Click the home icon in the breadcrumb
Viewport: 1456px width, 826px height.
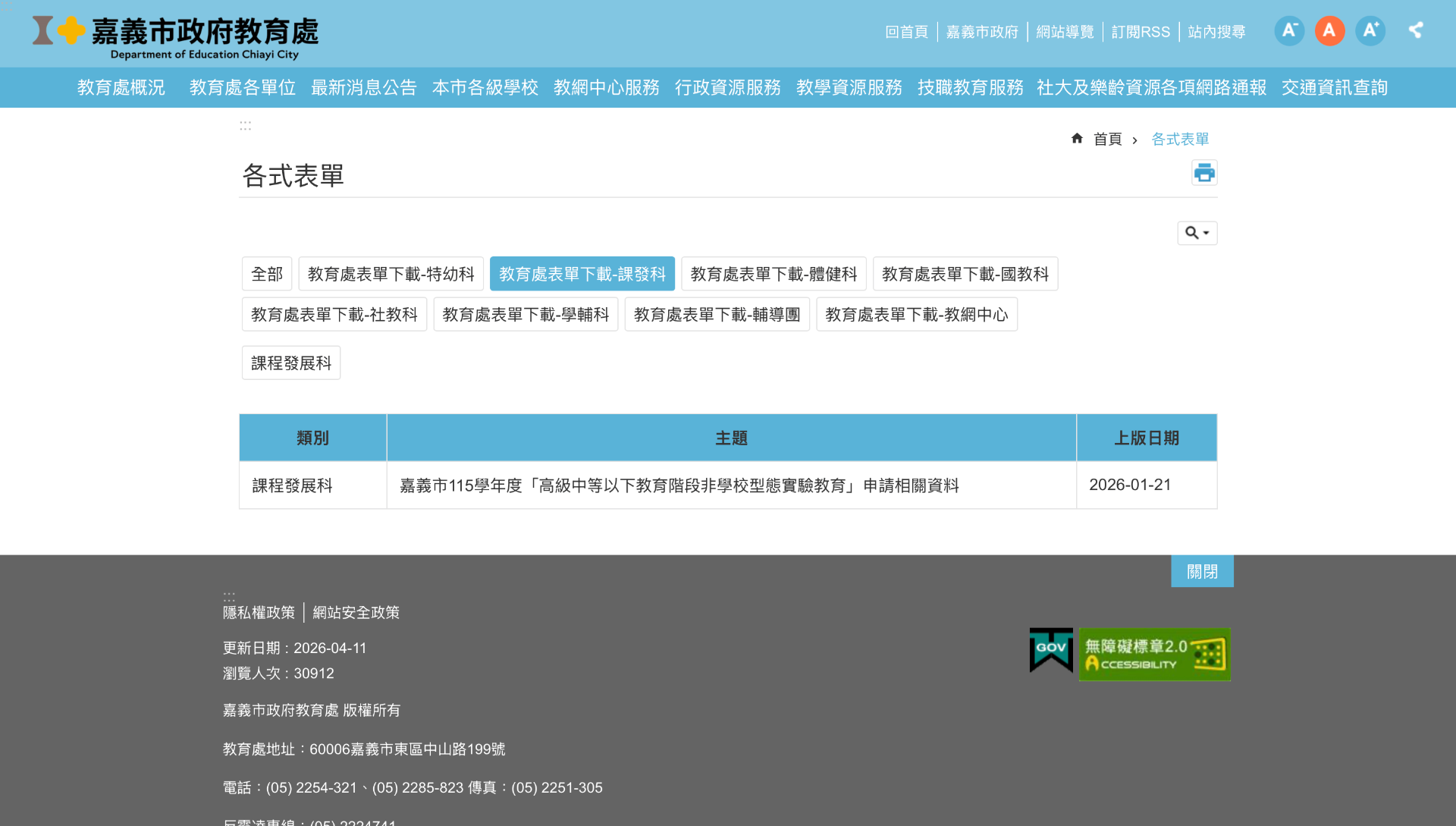(x=1078, y=138)
